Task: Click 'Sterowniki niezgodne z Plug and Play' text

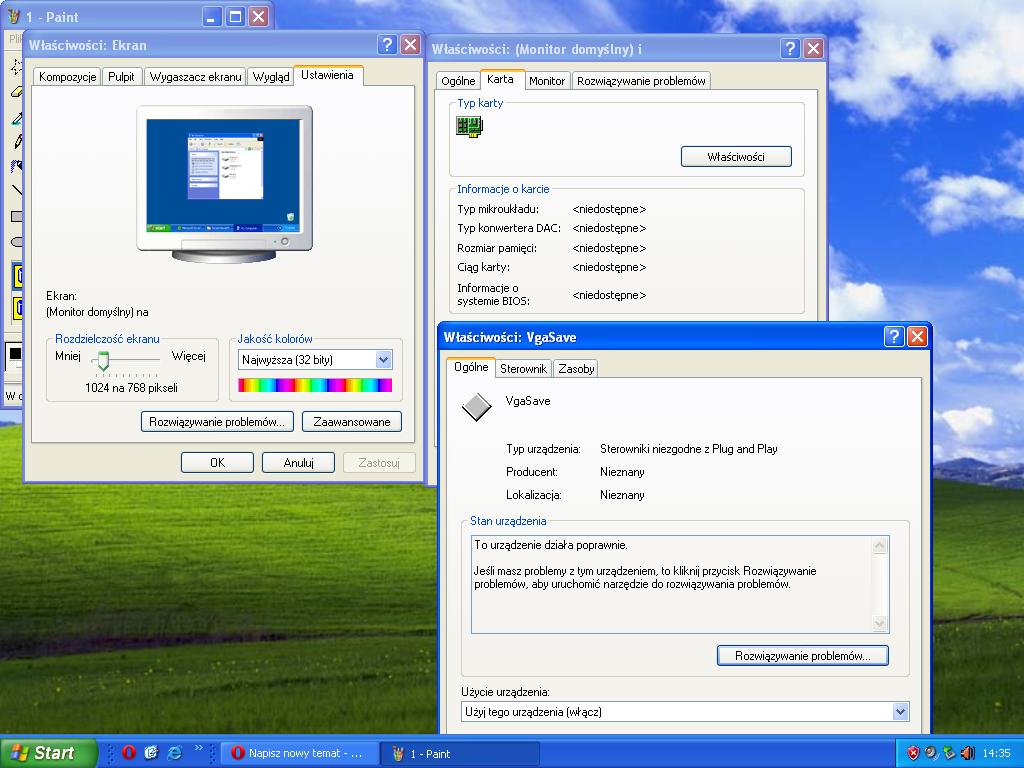Action: click(688, 449)
